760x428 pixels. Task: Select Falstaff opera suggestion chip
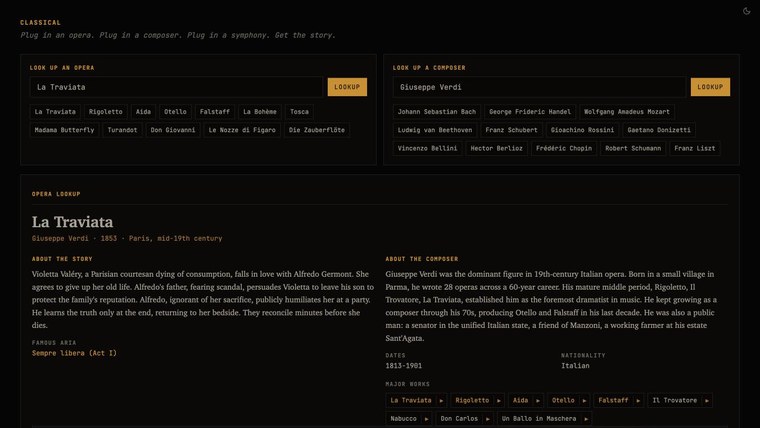pyautogui.click(x=215, y=112)
